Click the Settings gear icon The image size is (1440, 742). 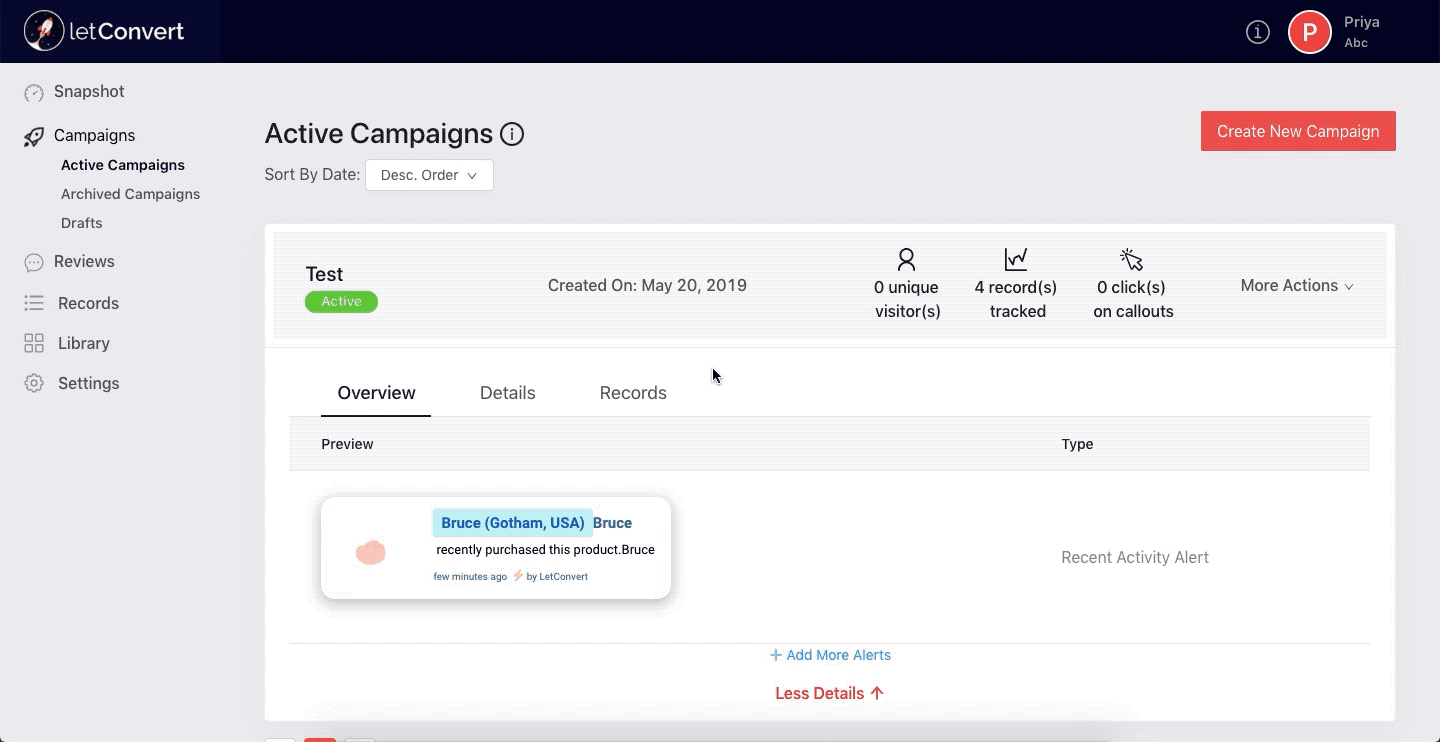(x=34, y=383)
